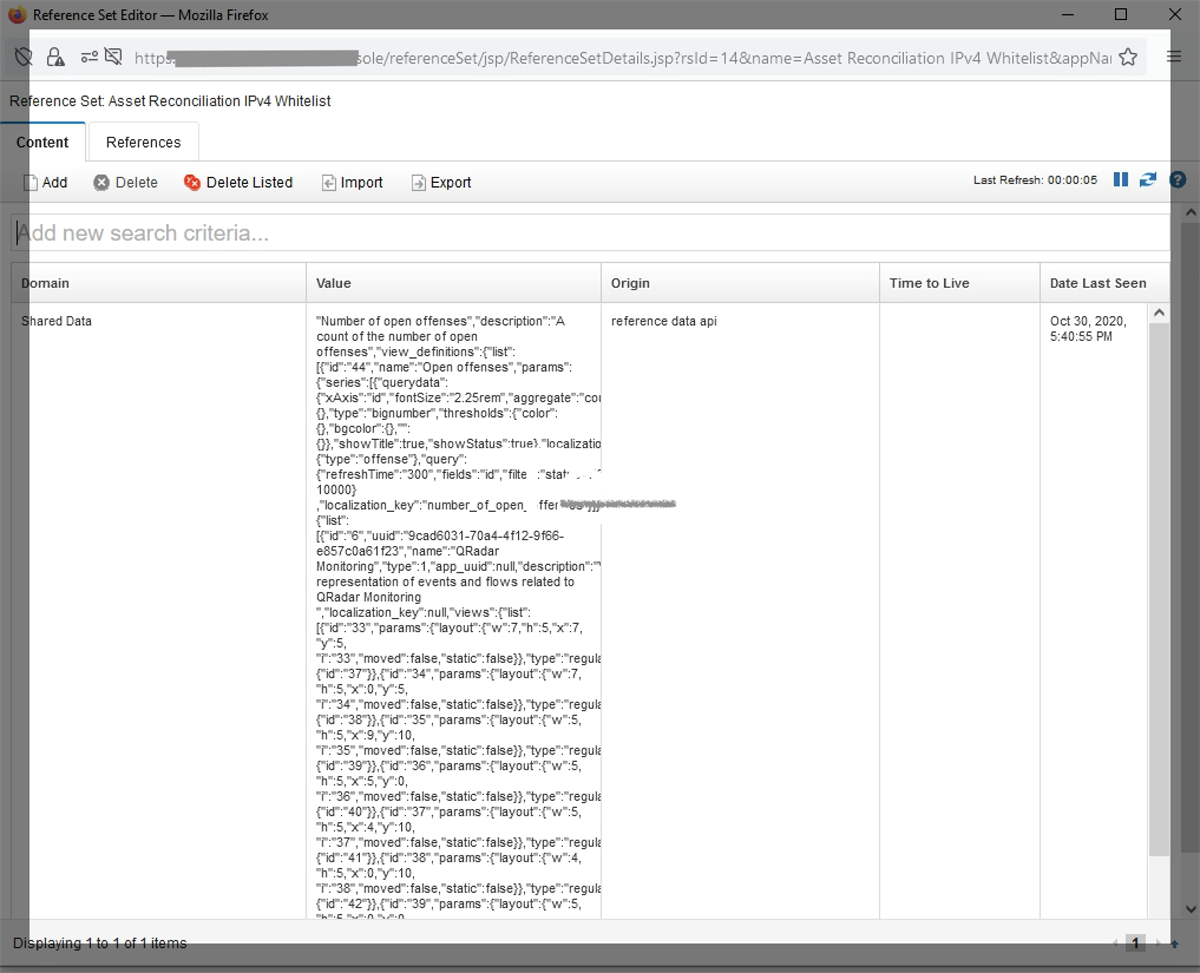
Task: Add a new reference set element
Action: point(46,182)
